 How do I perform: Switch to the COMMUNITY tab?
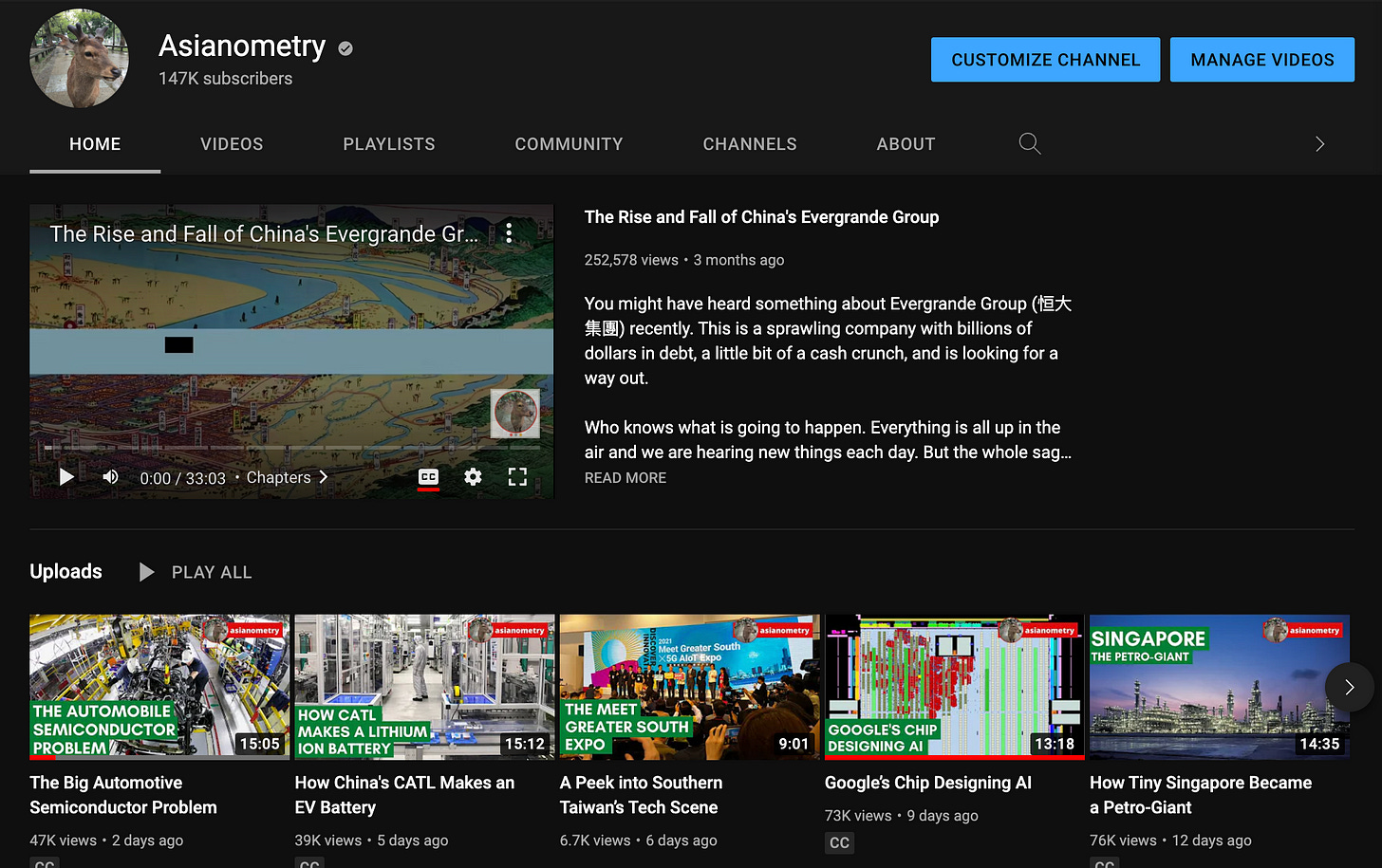(569, 144)
